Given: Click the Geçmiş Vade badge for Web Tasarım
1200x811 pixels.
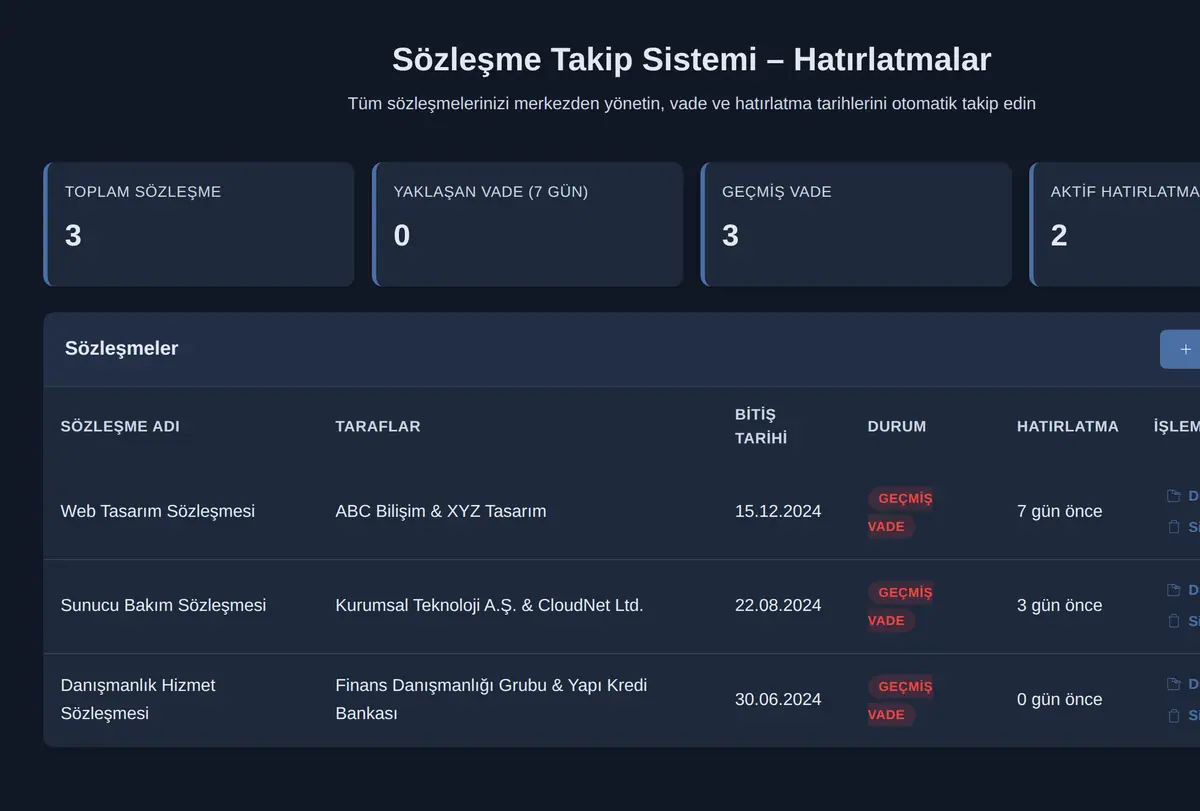Looking at the screenshot, I should tap(900, 512).
